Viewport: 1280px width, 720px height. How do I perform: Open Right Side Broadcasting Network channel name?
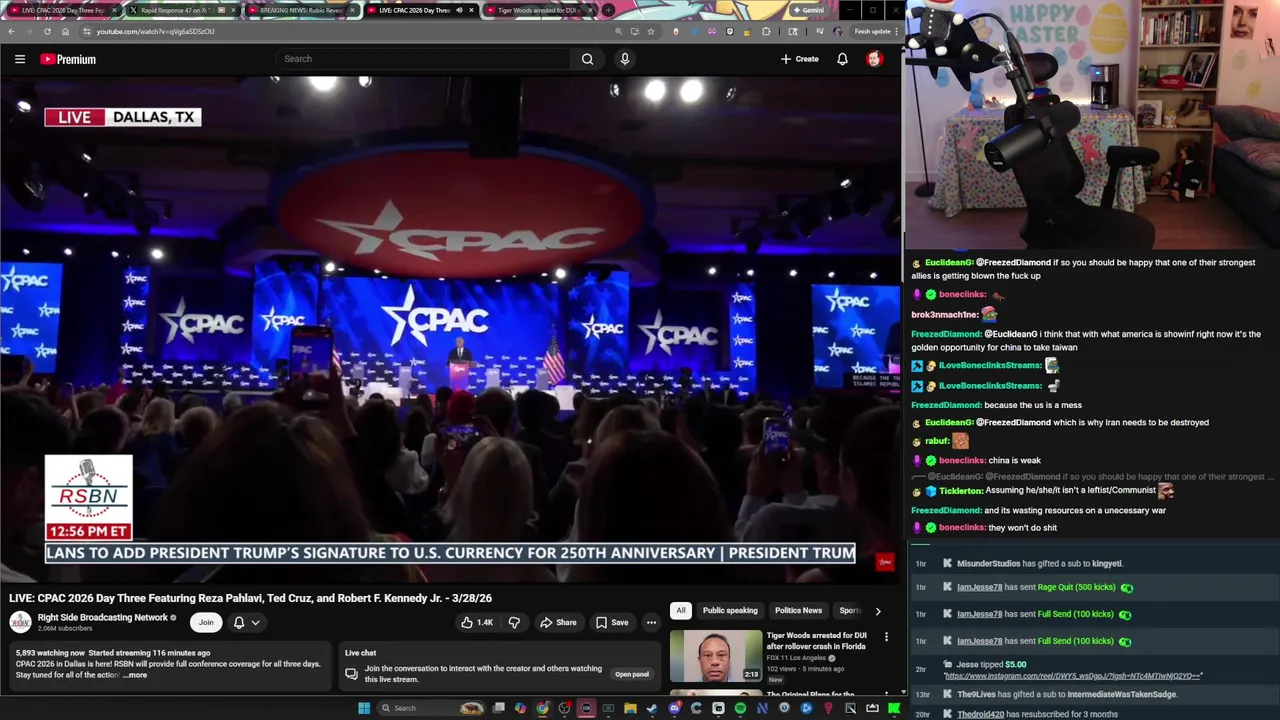pos(102,617)
